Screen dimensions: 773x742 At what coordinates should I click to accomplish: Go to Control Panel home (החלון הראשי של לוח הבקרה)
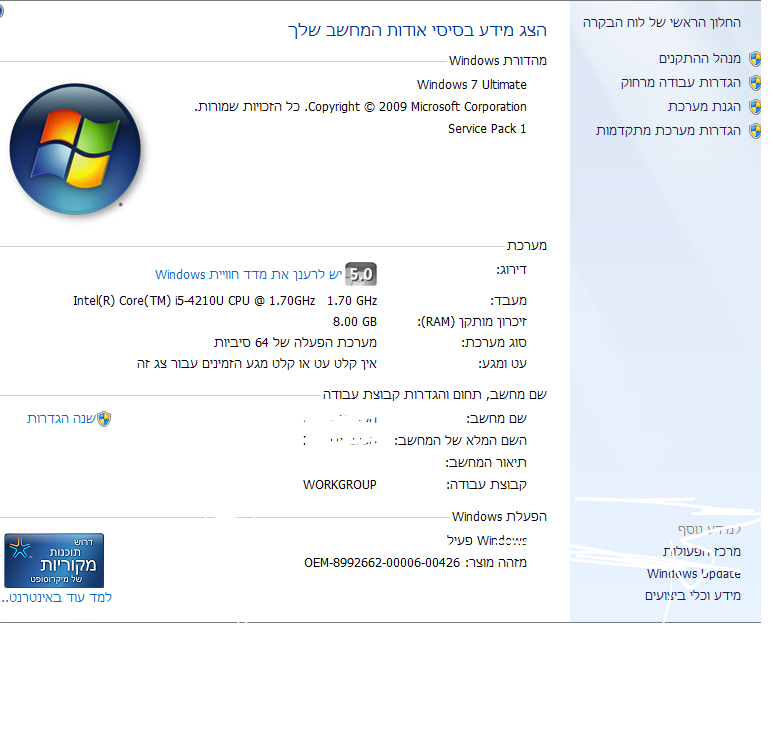662,23
